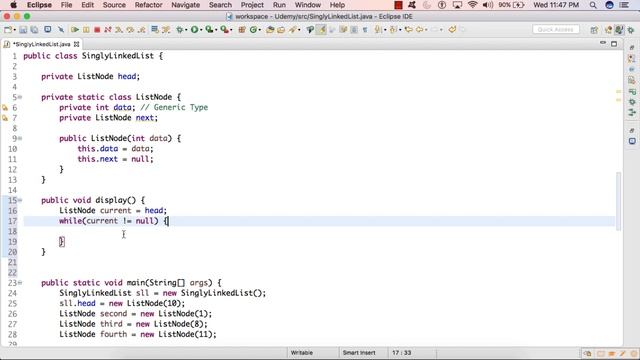
Task: Open the Source menu
Action: 114,5
